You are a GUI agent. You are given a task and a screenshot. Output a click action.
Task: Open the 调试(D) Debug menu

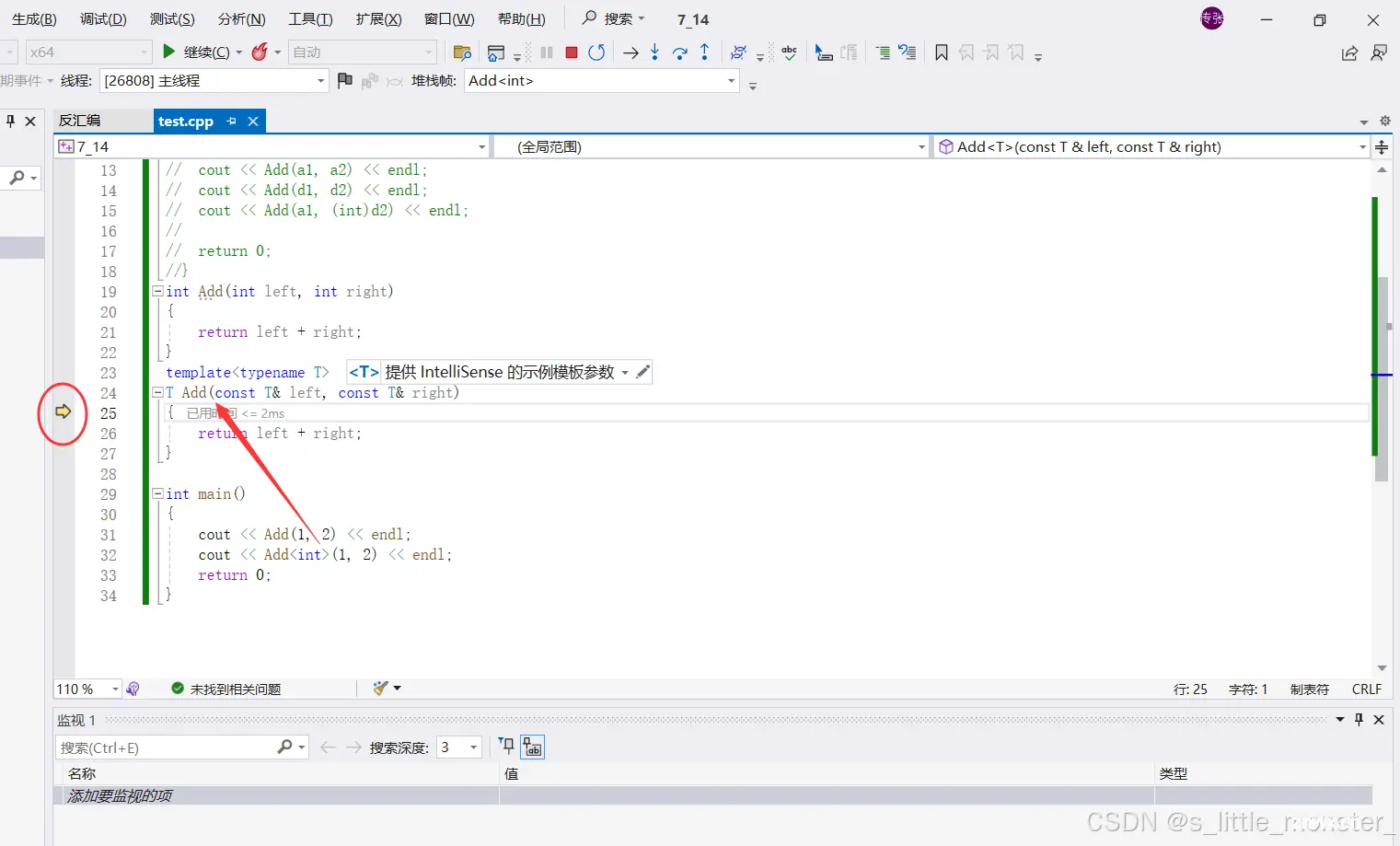pyautogui.click(x=103, y=19)
